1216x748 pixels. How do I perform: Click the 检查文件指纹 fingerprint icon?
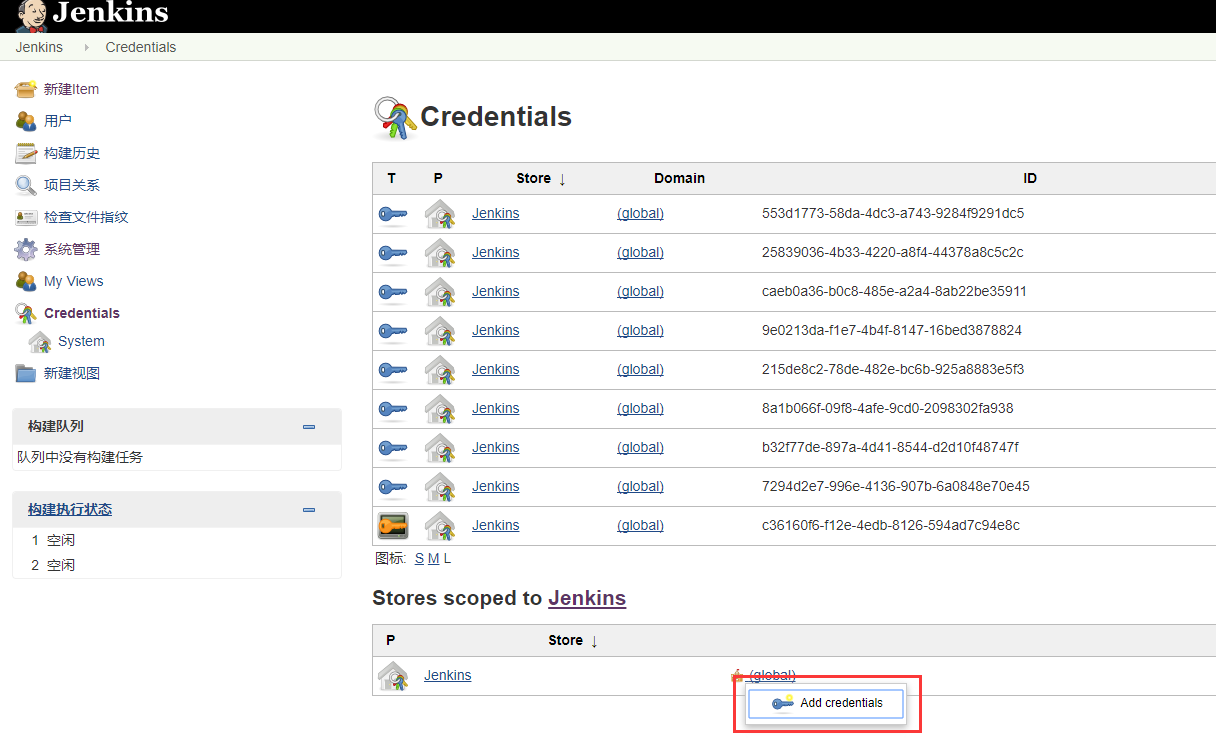(26, 217)
